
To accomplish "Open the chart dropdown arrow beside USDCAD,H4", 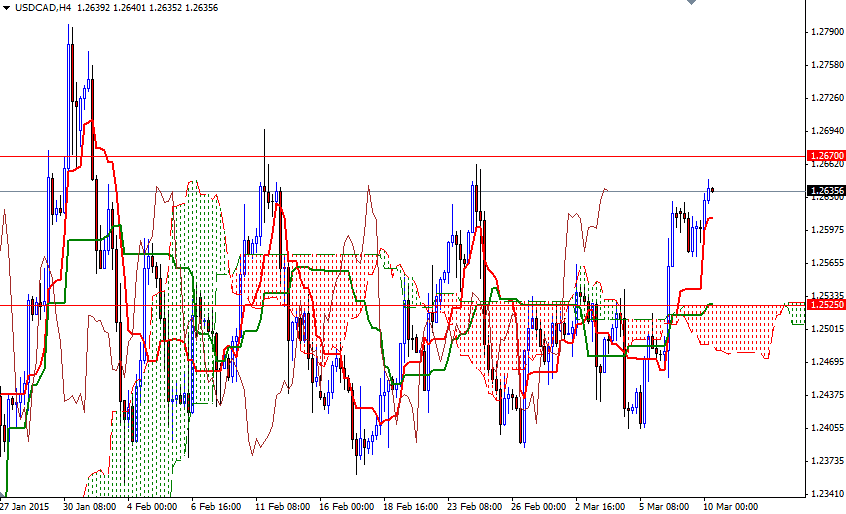I will pyautogui.click(x=6, y=8).
